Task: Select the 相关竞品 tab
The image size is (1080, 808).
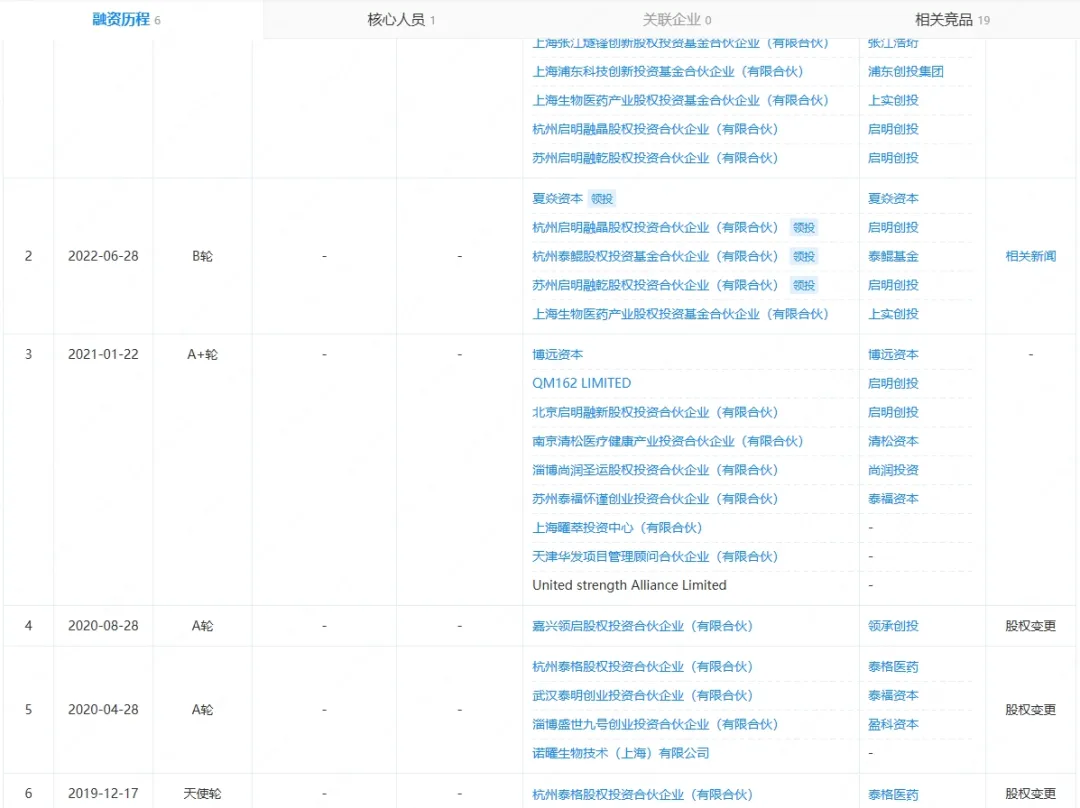Action: click(x=945, y=19)
